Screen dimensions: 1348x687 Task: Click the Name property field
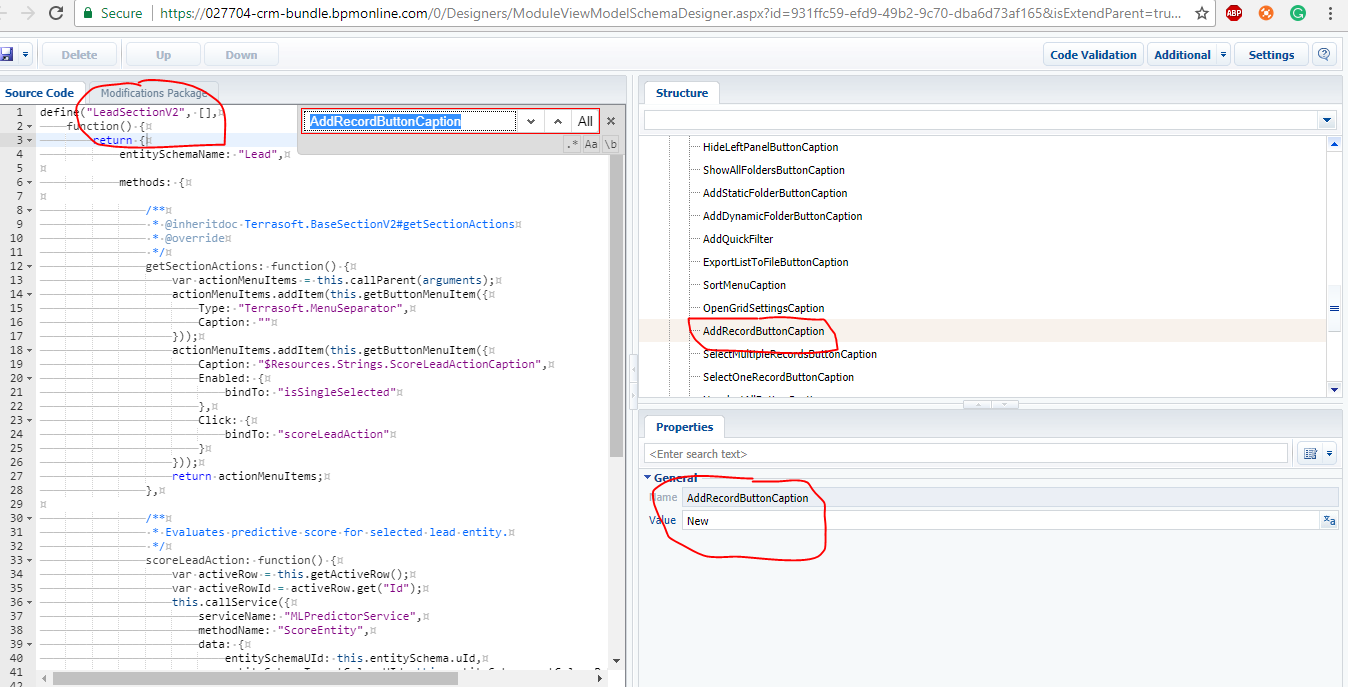point(1010,498)
